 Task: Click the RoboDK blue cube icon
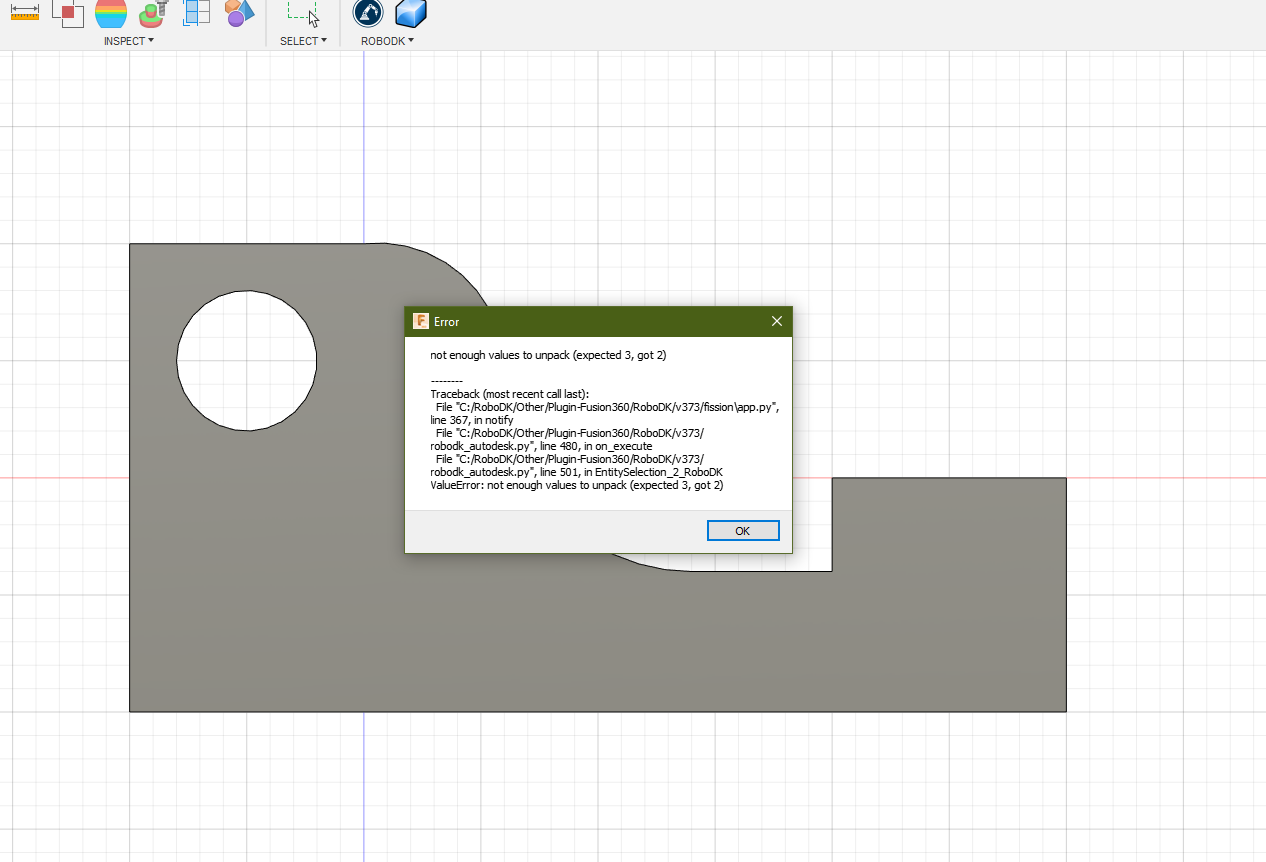pyautogui.click(x=411, y=13)
